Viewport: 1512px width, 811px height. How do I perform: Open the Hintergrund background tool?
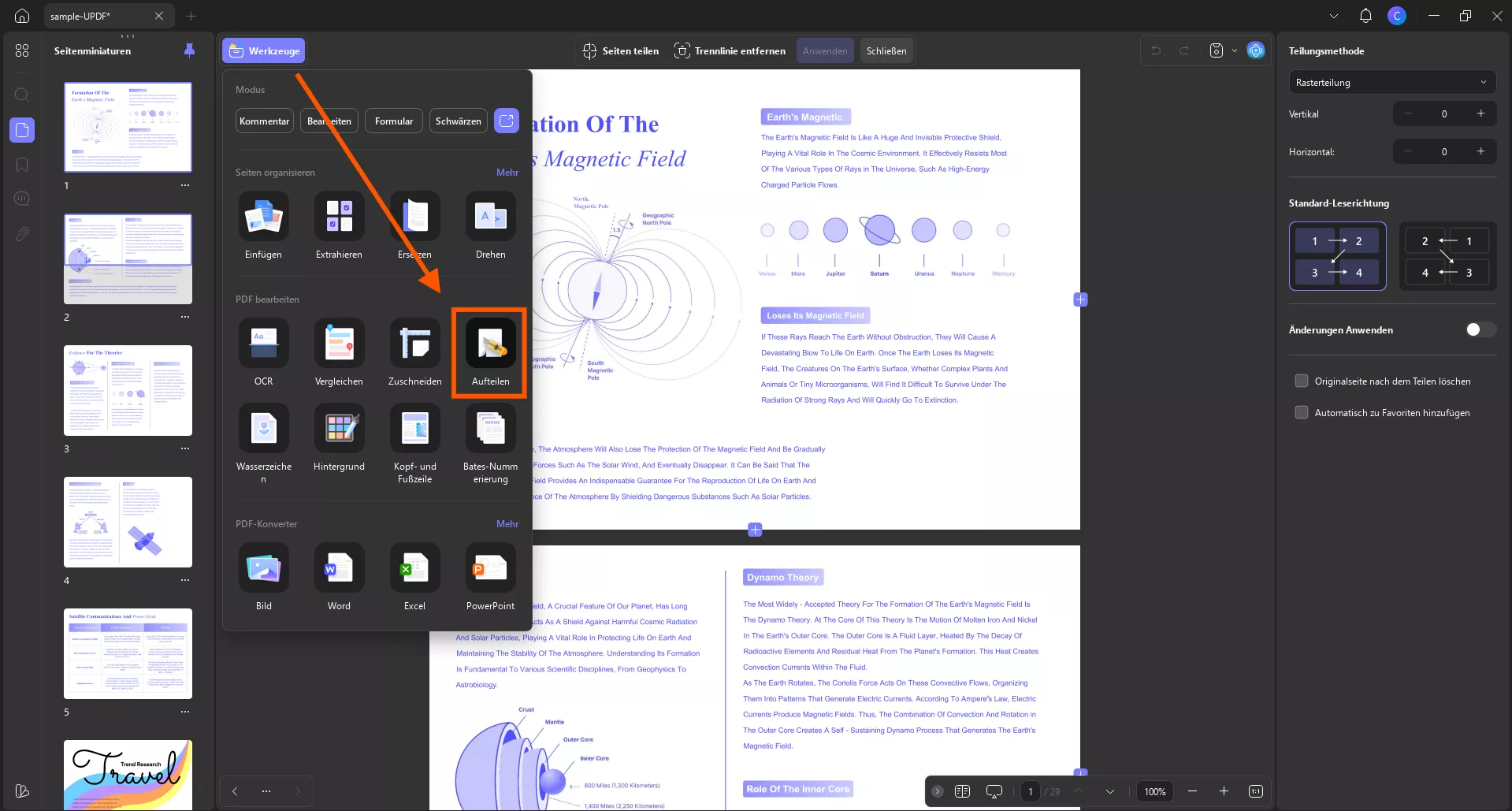click(x=339, y=437)
